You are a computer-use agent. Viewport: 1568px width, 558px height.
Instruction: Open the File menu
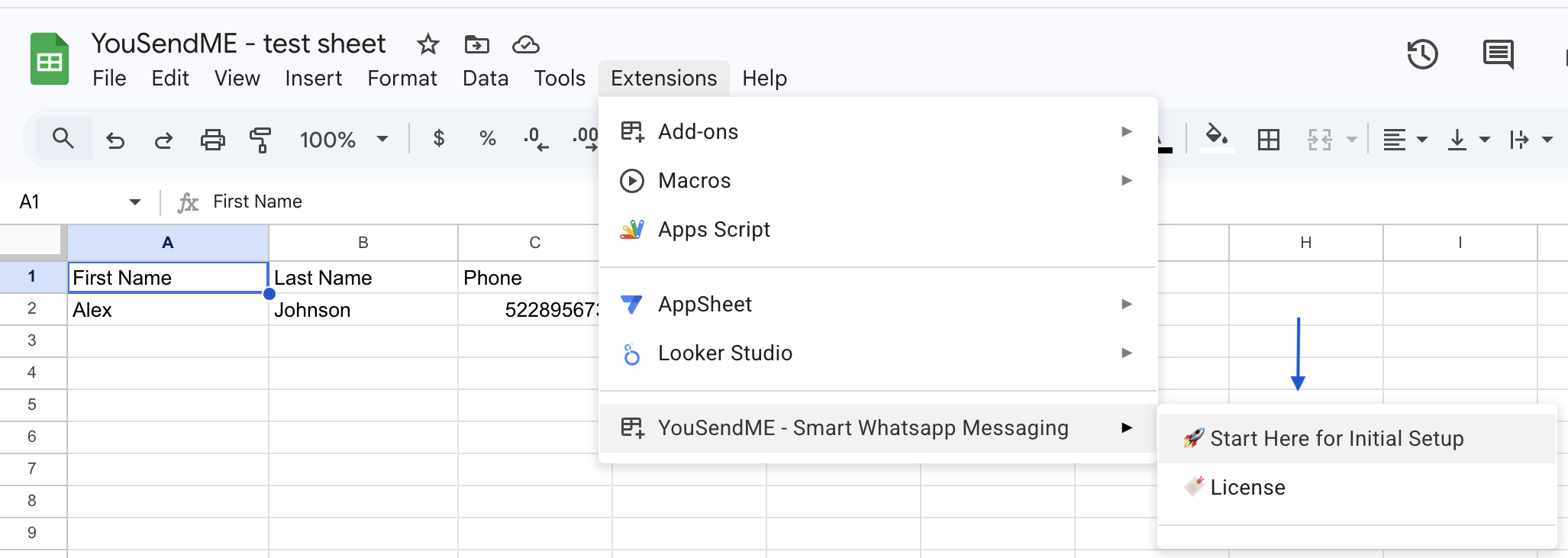click(109, 78)
